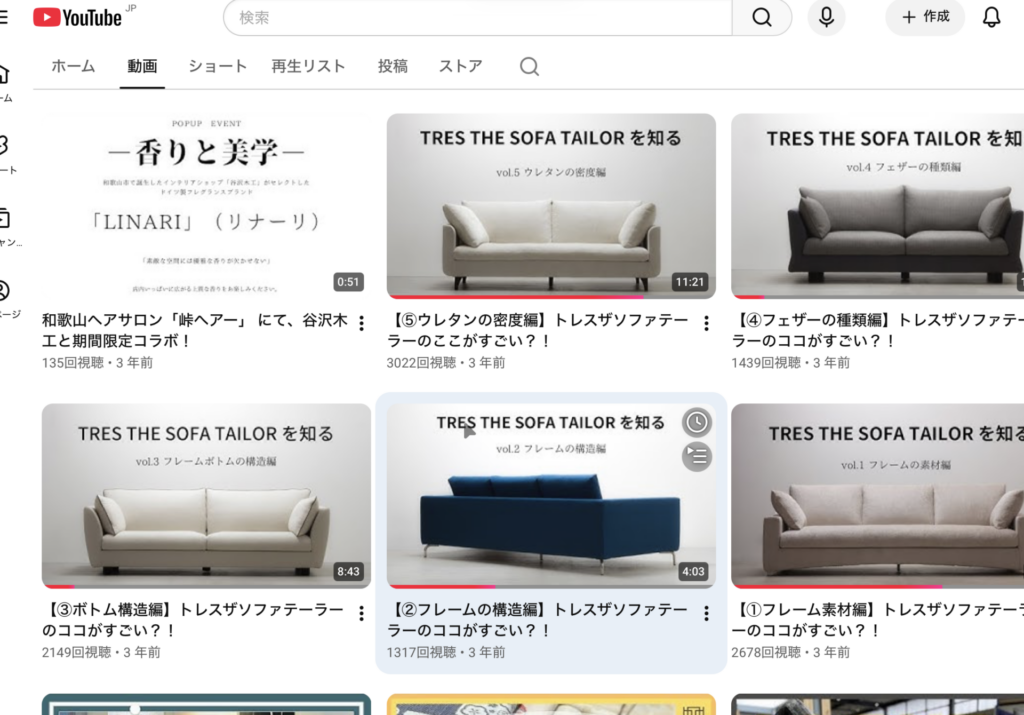Open the hamburger guide menu
The image size is (1024, 715).
(3, 17)
